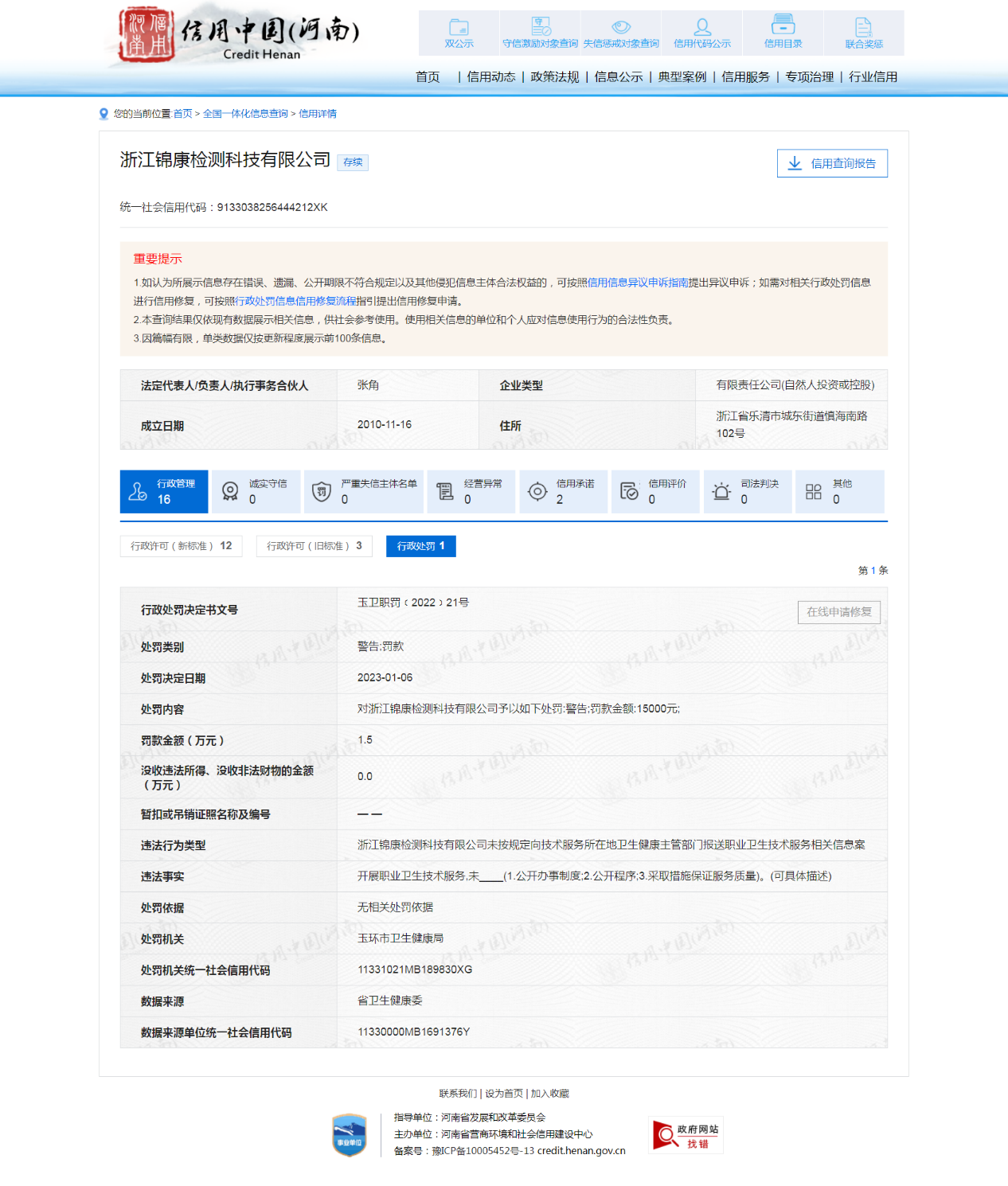Click the 失信惩戒对象查询 eye icon
The image size is (1008, 1186).
[621, 27]
